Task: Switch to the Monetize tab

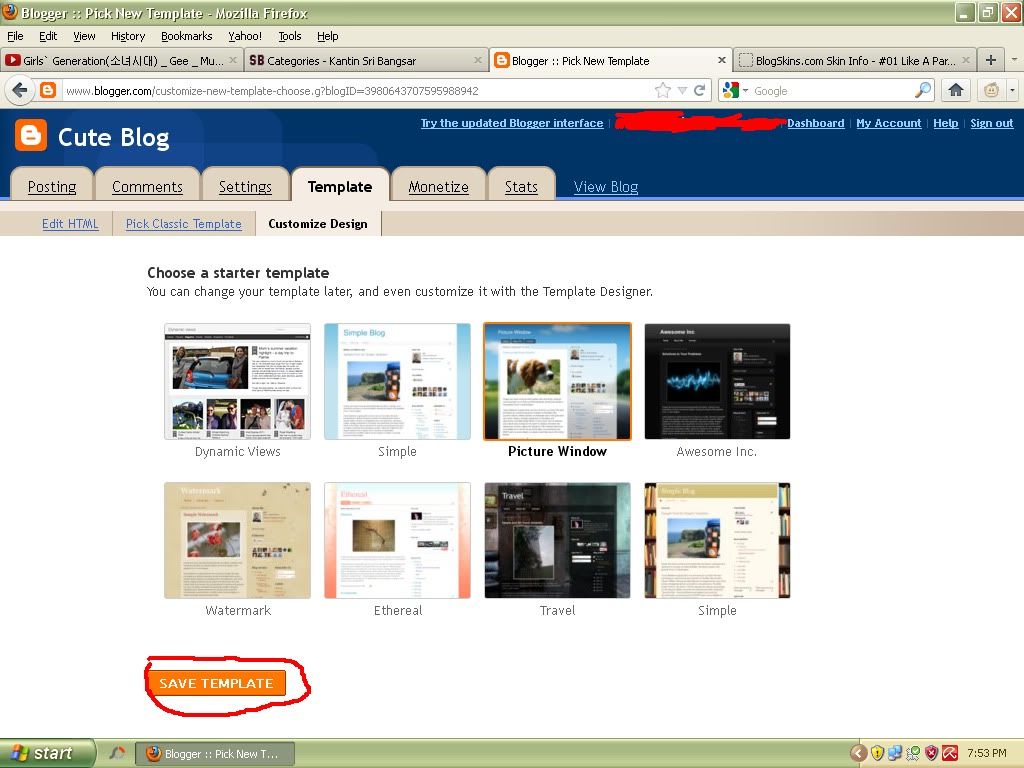Action: click(438, 187)
